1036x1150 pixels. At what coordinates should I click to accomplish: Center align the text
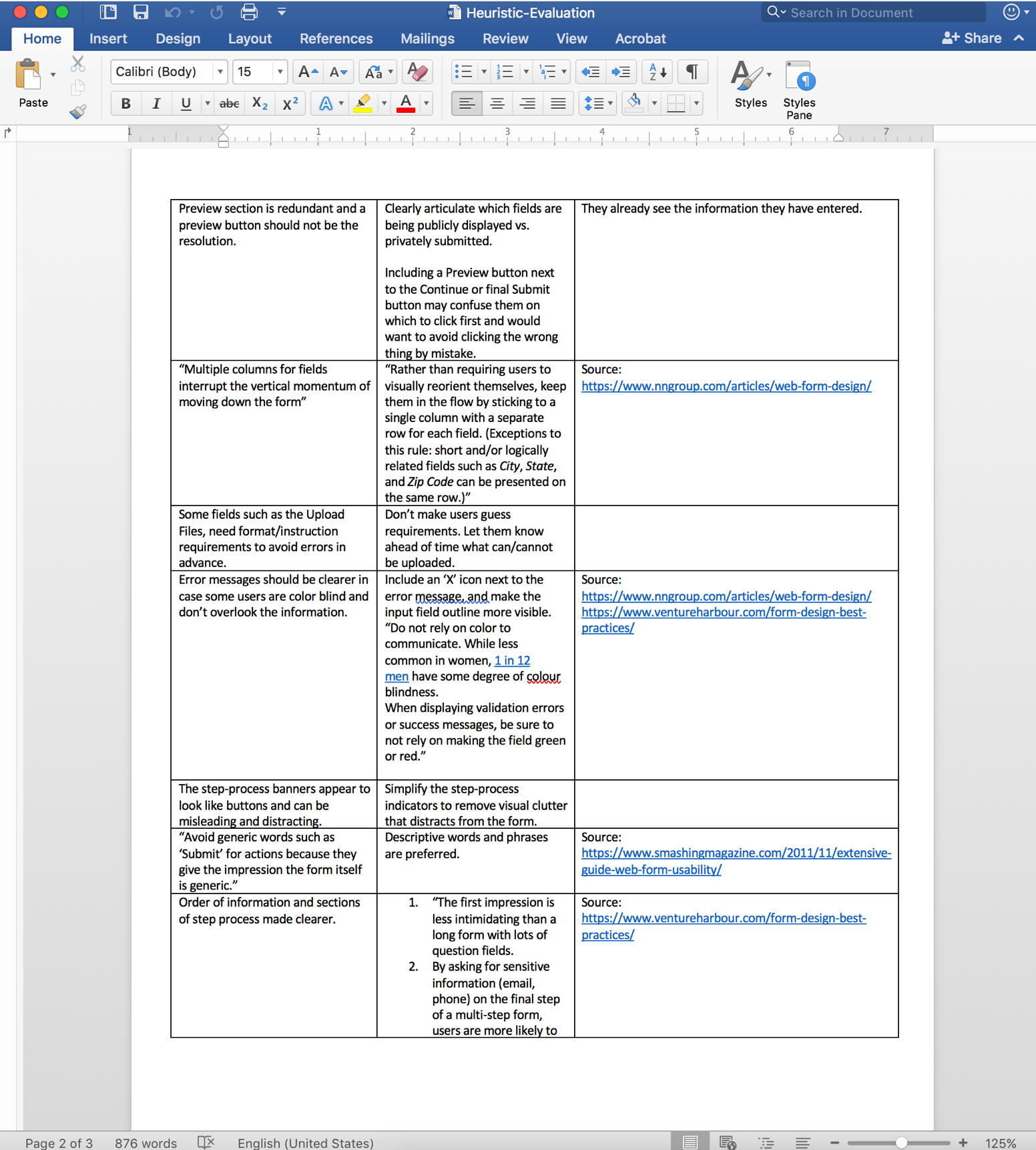coord(497,104)
